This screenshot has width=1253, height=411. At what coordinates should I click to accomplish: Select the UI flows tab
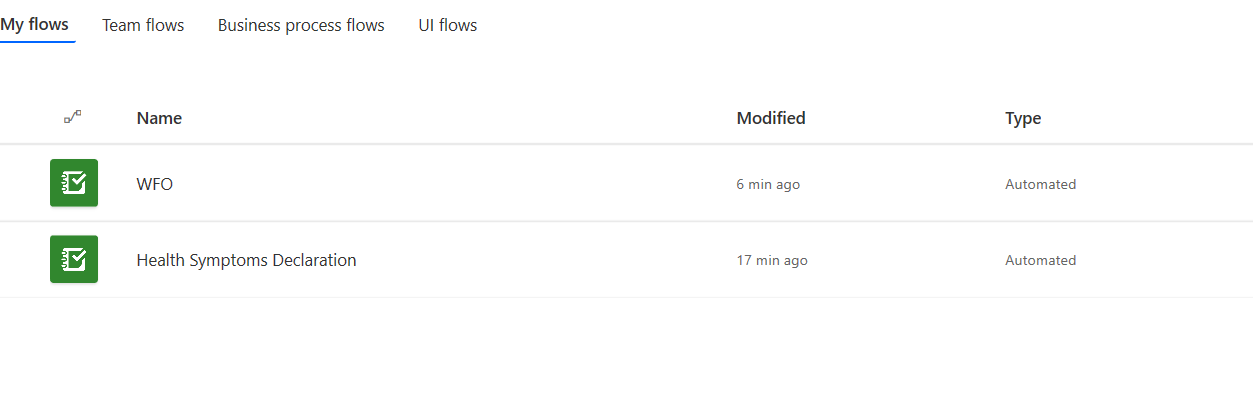[x=447, y=25]
